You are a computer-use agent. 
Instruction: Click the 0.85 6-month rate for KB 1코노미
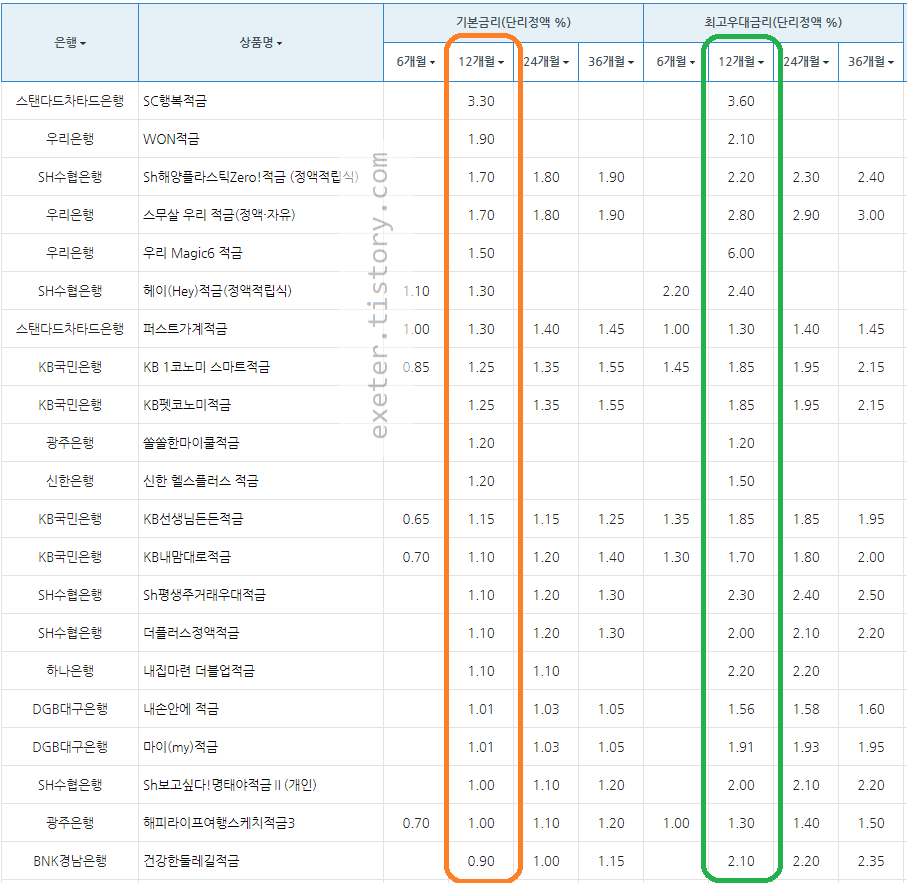[415, 367]
